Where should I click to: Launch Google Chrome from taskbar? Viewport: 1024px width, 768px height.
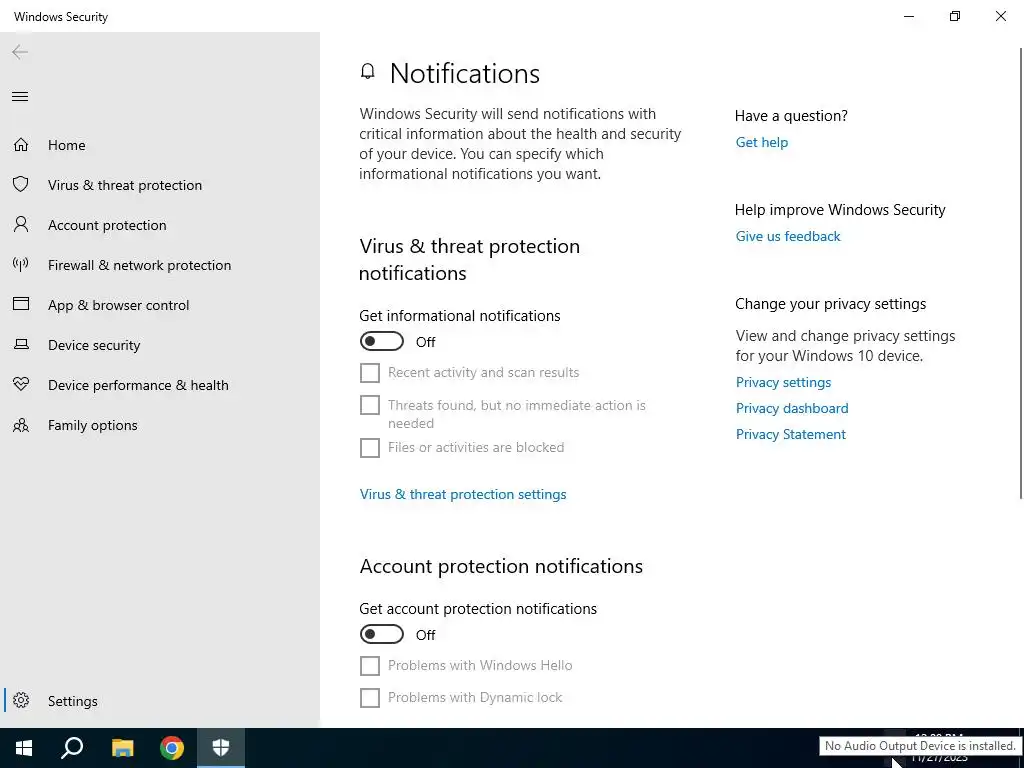coord(172,748)
